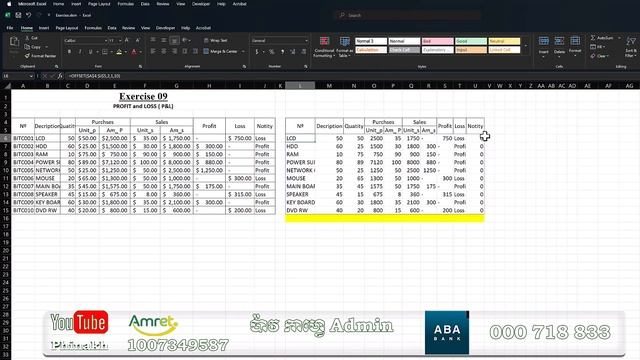Click the Orientation text-angle icon
The height and width of the screenshot is (360, 640).
(185, 40)
